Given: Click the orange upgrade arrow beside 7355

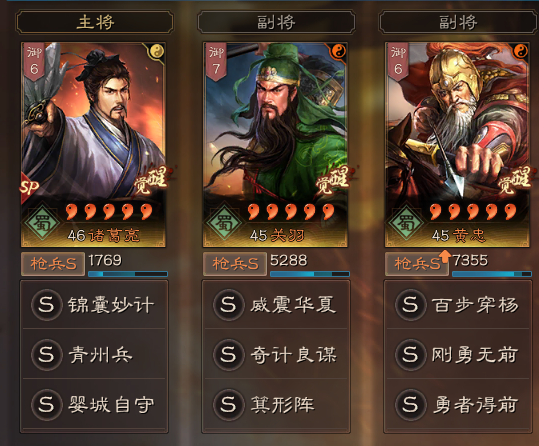Looking at the screenshot, I should (x=446, y=256).
